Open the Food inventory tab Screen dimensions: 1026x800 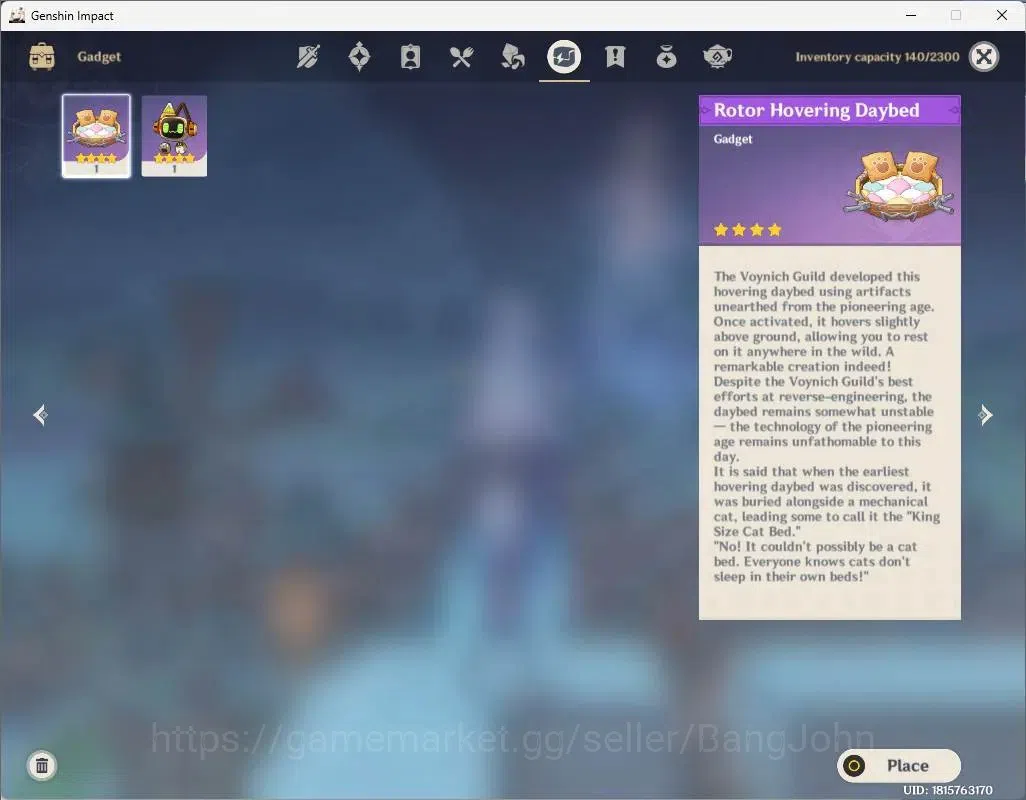point(461,58)
